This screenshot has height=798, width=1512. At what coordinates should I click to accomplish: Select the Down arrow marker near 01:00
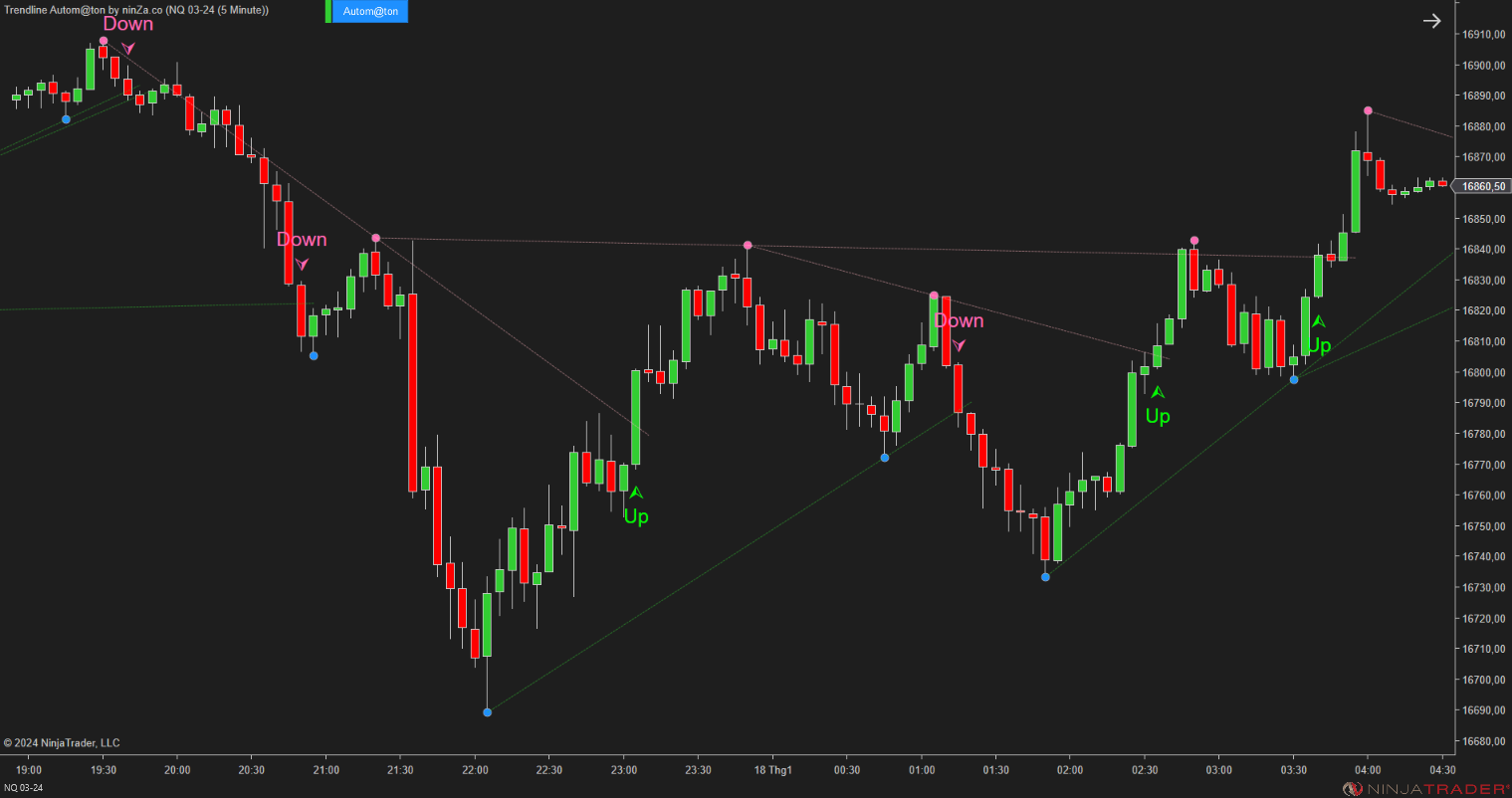coord(959,345)
